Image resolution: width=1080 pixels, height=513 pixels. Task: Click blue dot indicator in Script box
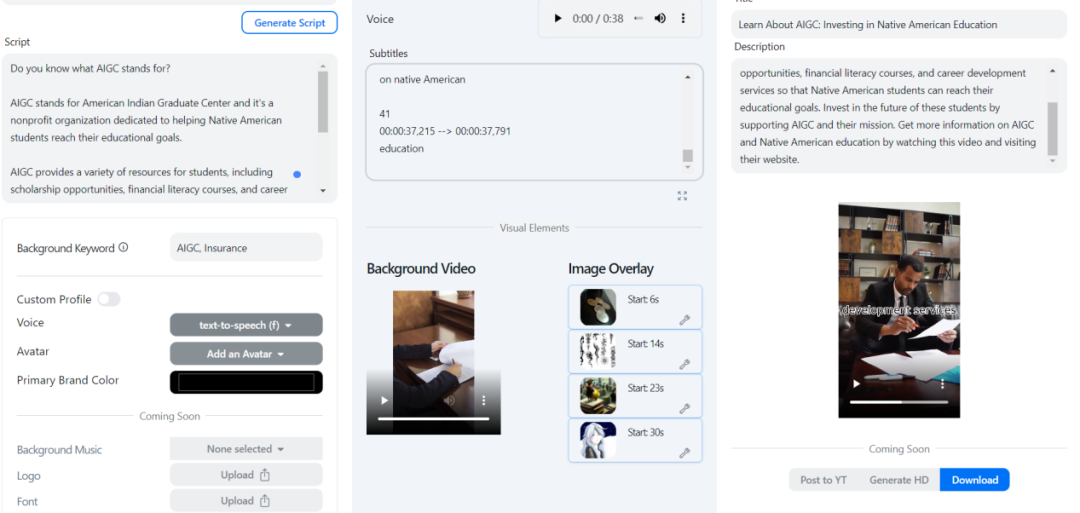297,174
